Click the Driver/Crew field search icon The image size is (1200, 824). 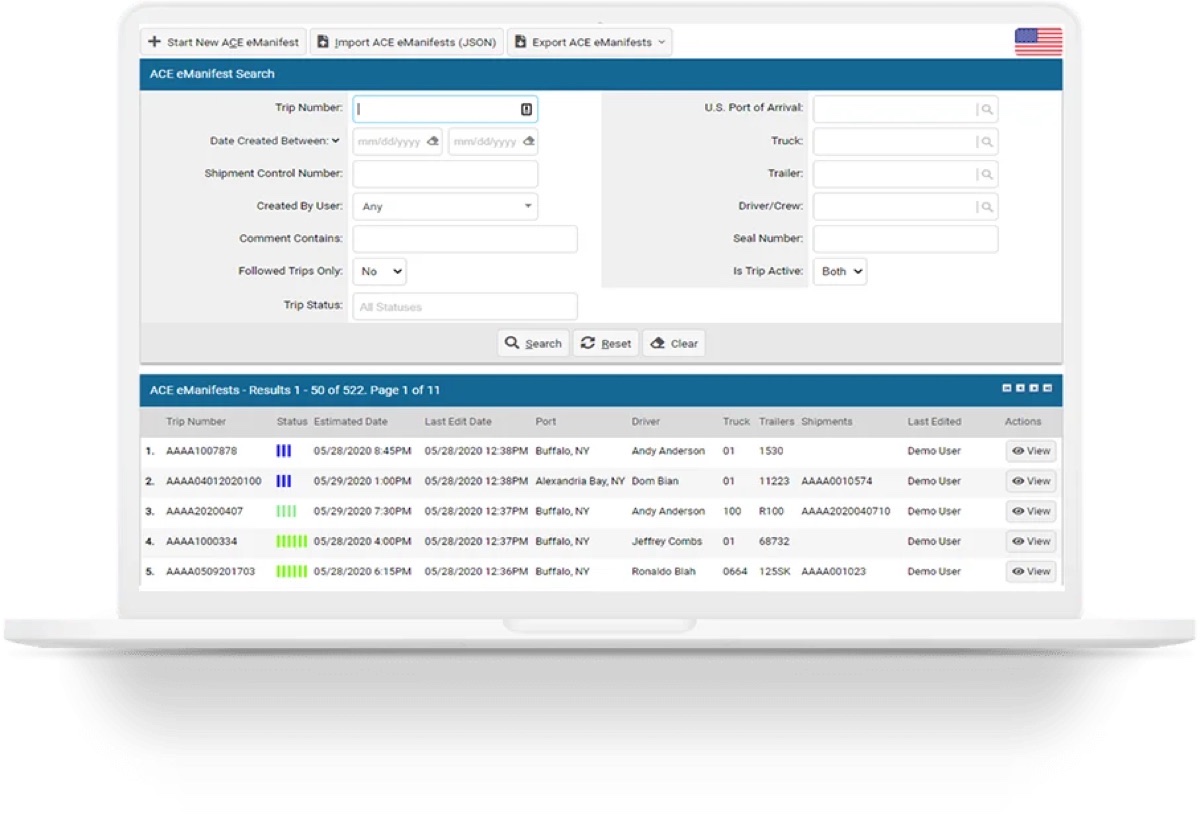click(986, 207)
